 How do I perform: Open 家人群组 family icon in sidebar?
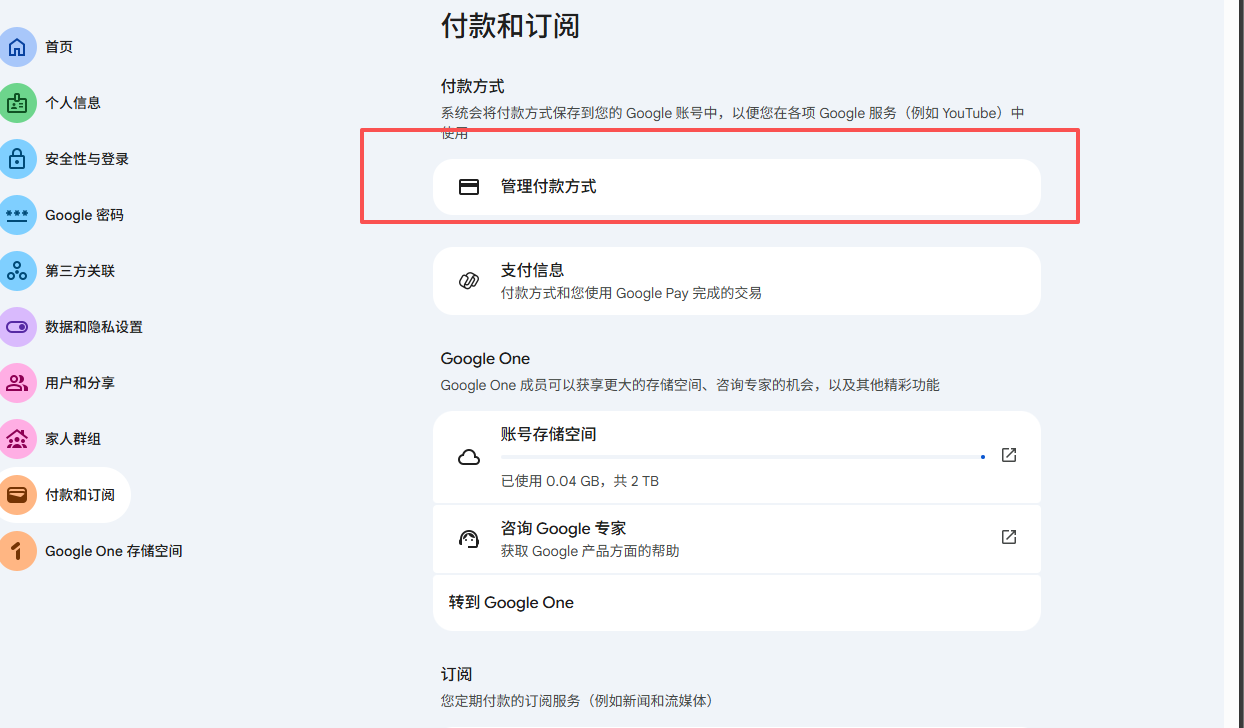pos(17,439)
